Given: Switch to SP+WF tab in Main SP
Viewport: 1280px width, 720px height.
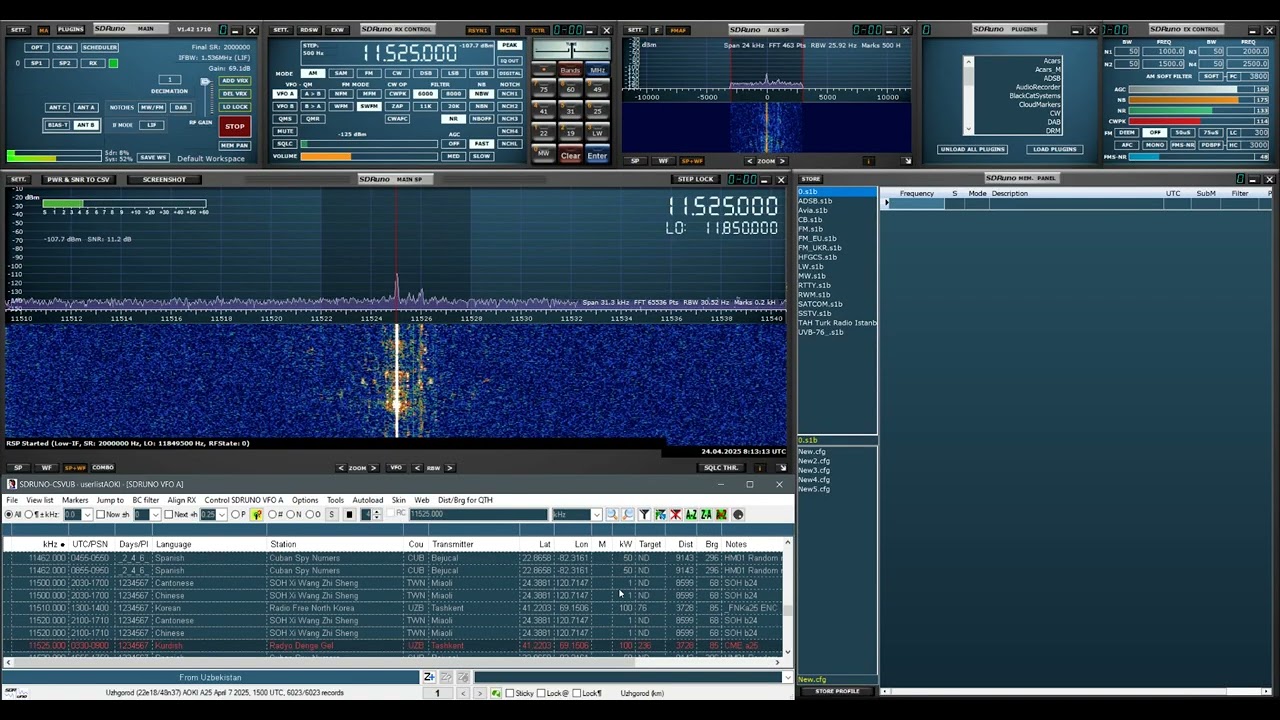Looking at the screenshot, I should pos(75,467).
